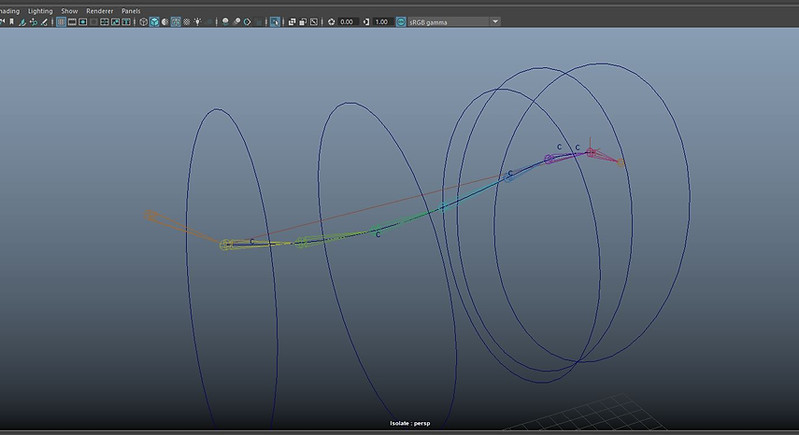The image size is (799, 435).
Task: Activate the 2D pan/zoom icon
Action: pos(33,22)
